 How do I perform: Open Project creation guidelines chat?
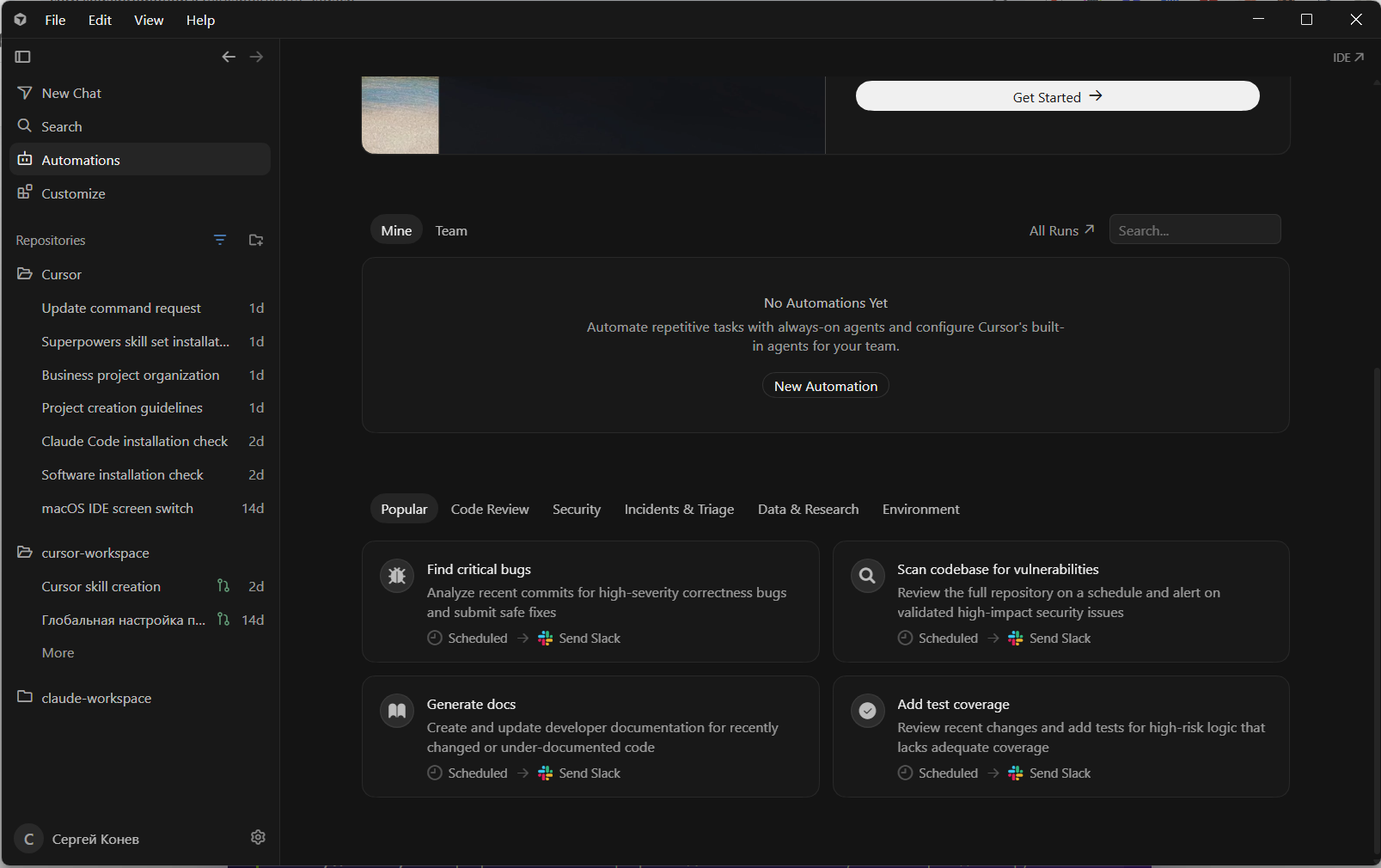click(140, 407)
